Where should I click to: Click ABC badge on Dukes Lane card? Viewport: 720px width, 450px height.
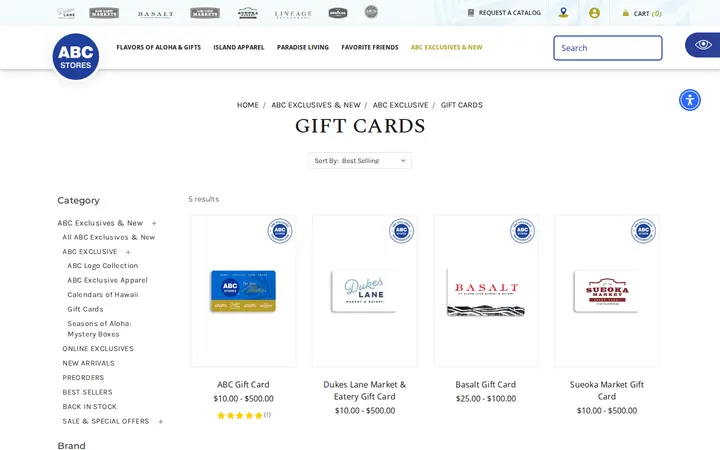[x=401, y=231]
